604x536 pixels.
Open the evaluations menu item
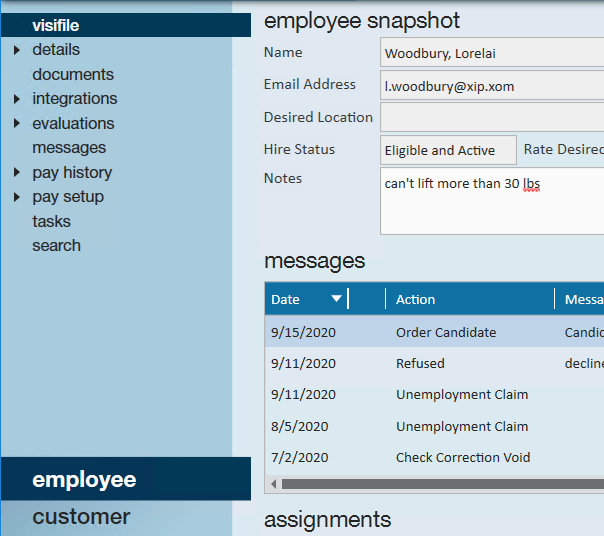tap(73, 123)
